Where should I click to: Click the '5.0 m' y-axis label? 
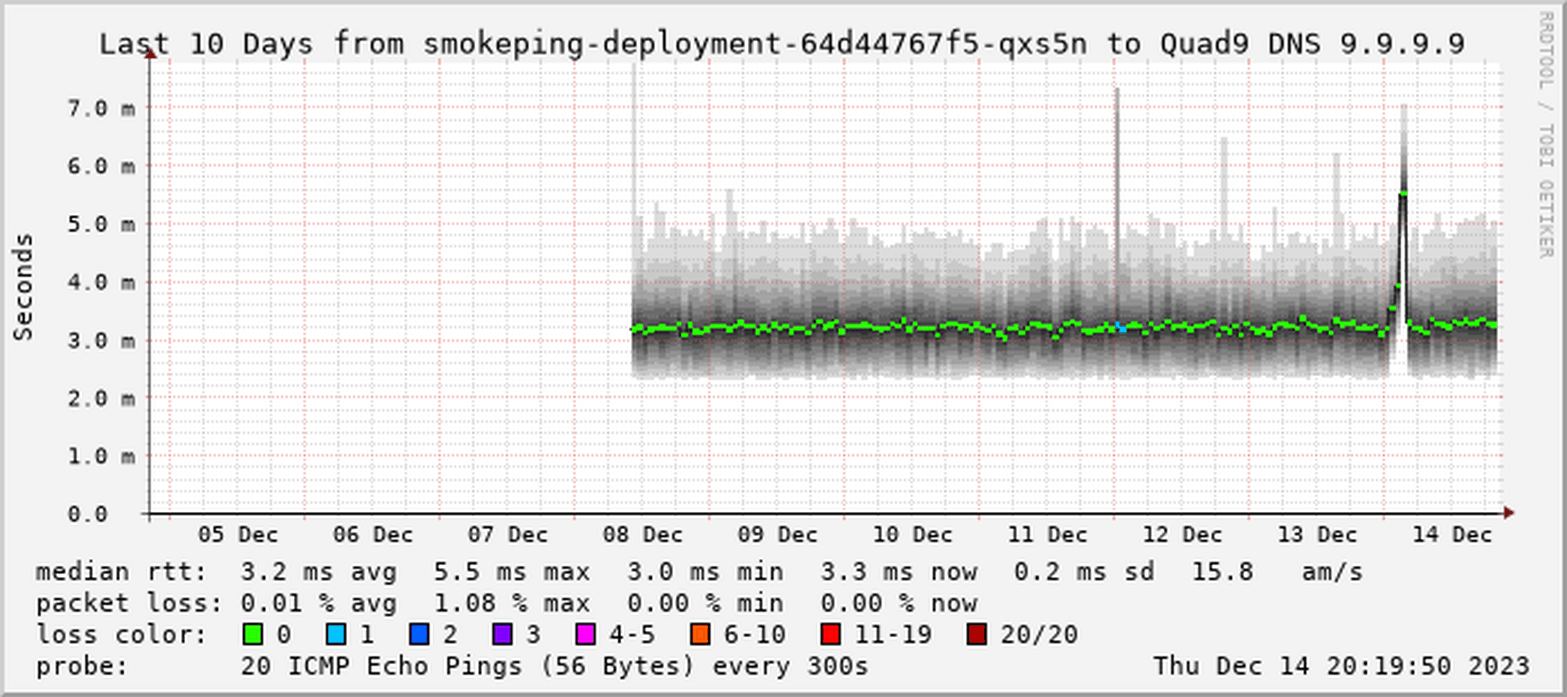pos(100,224)
